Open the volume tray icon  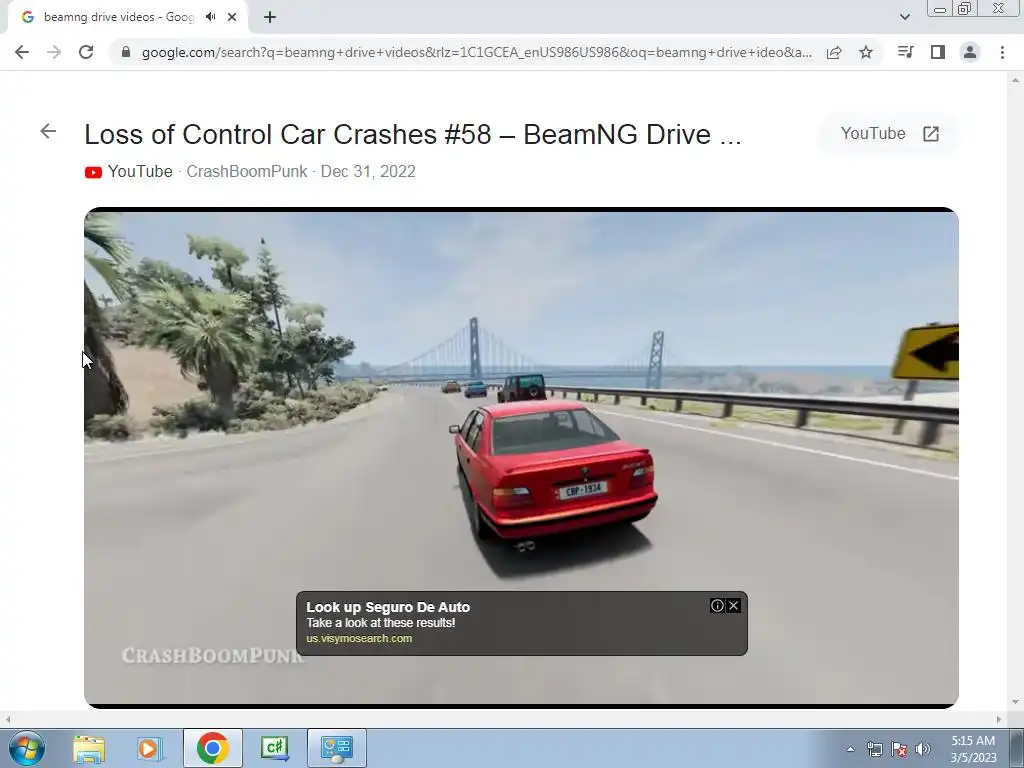923,749
